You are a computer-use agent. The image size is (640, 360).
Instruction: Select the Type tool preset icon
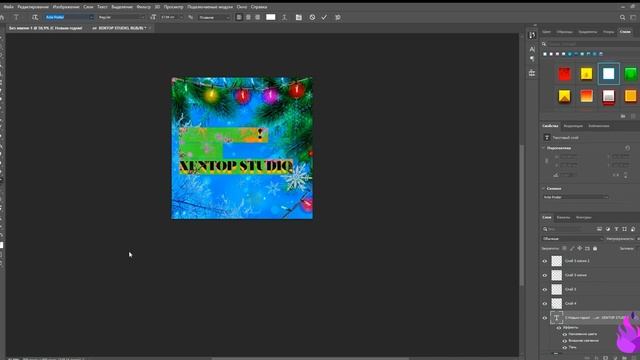pyautogui.click(x=16, y=17)
